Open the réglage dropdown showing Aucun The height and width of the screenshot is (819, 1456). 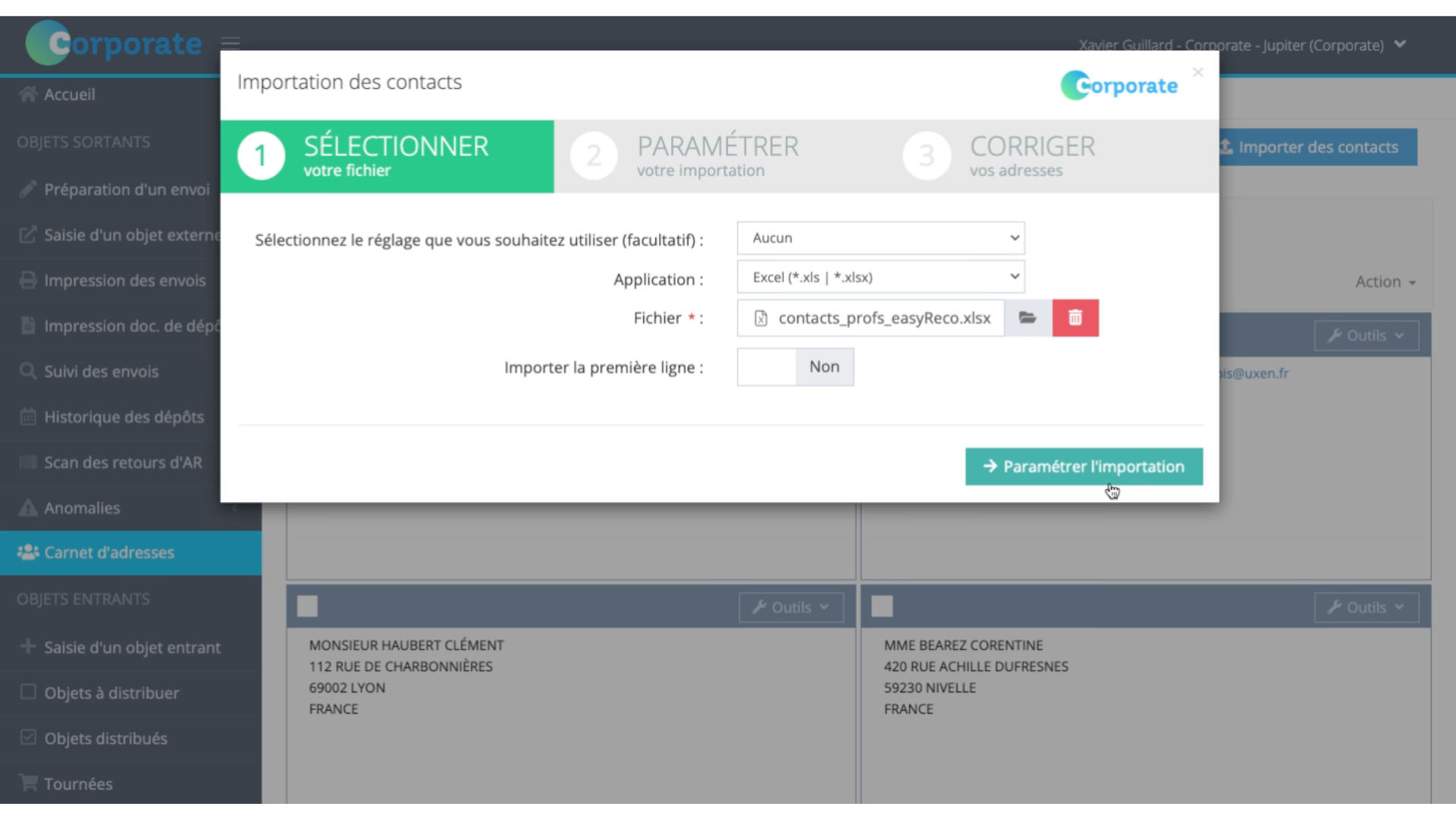880,238
